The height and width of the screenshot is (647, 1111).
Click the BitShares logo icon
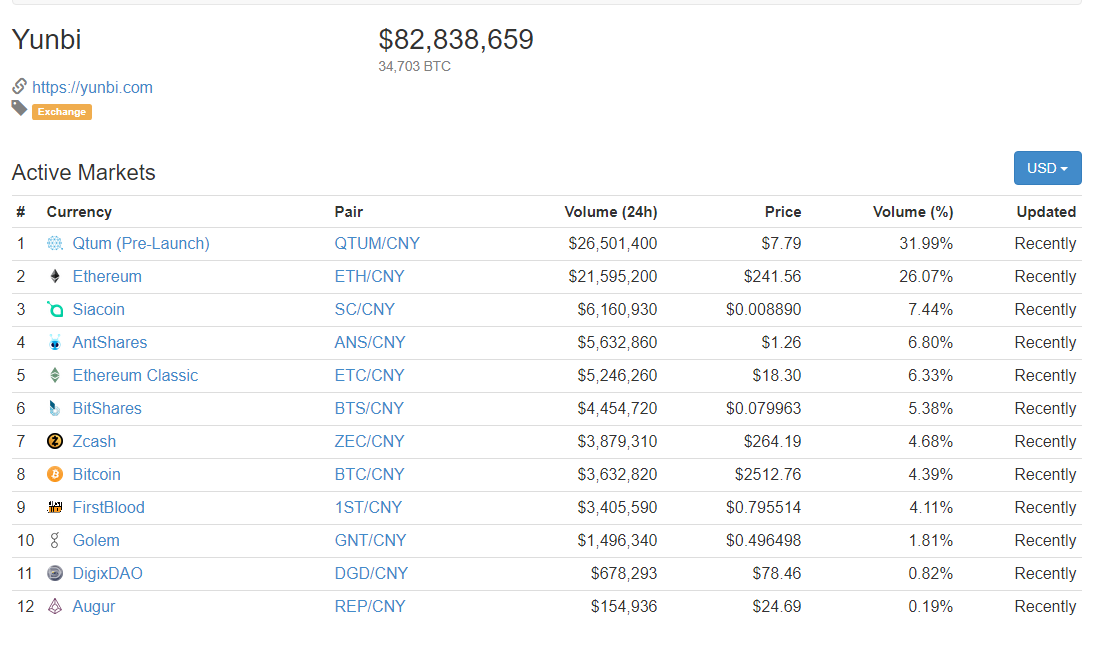pyautogui.click(x=55, y=408)
